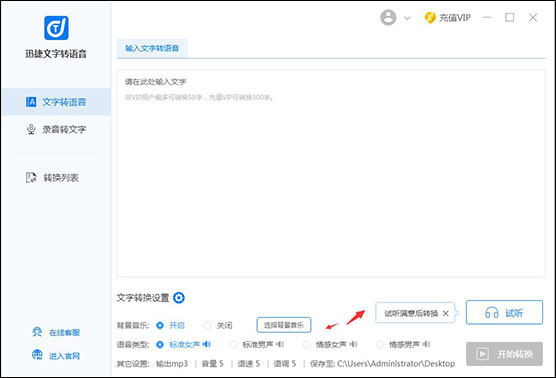The height and width of the screenshot is (378, 556).
Task: Preview 标准男声 with its speaker icon
Action: [x=280, y=344]
